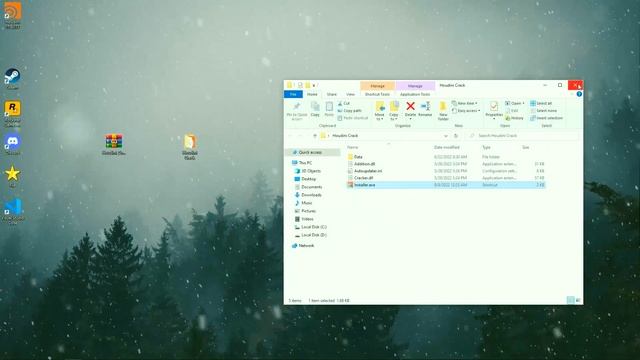Screen dimensions: 640x360
Task: Select the Installer.exe file
Action: [x=446, y=185]
